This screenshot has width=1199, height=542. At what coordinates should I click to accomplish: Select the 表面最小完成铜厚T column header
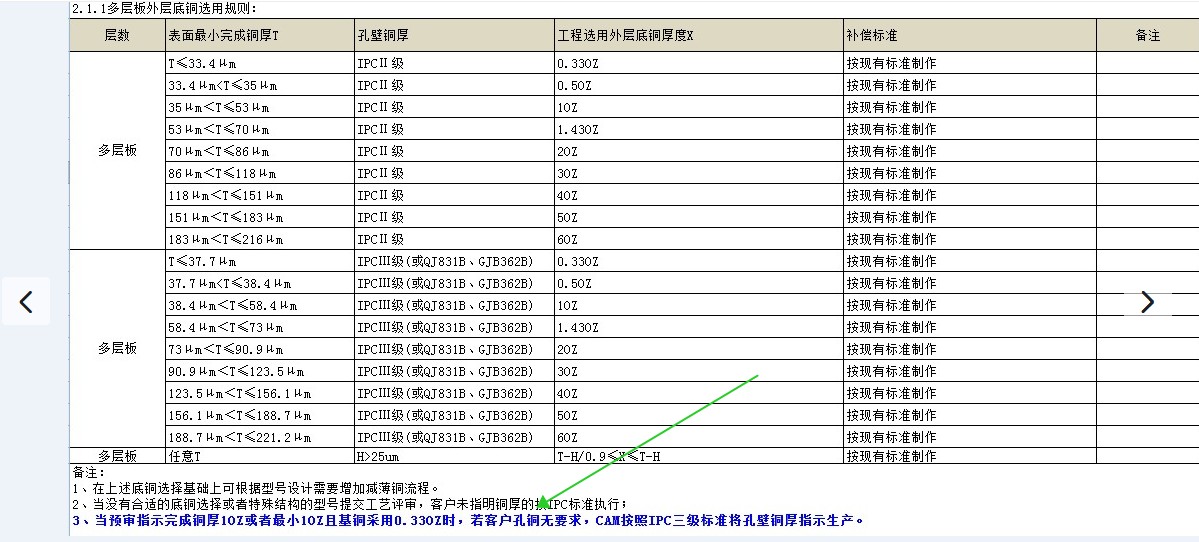[260, 35]
